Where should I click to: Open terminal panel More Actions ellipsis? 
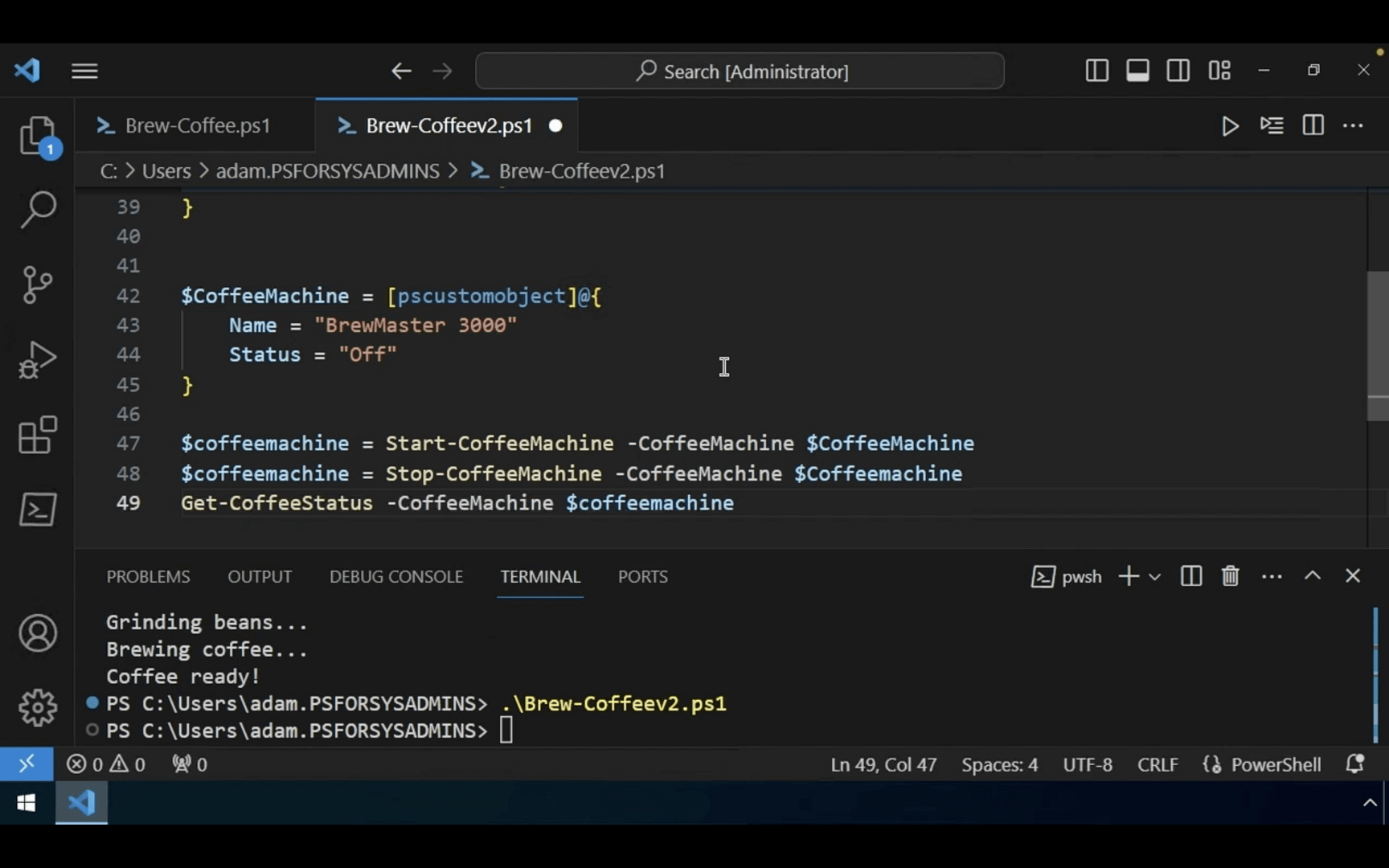(x=1272, y=576)
